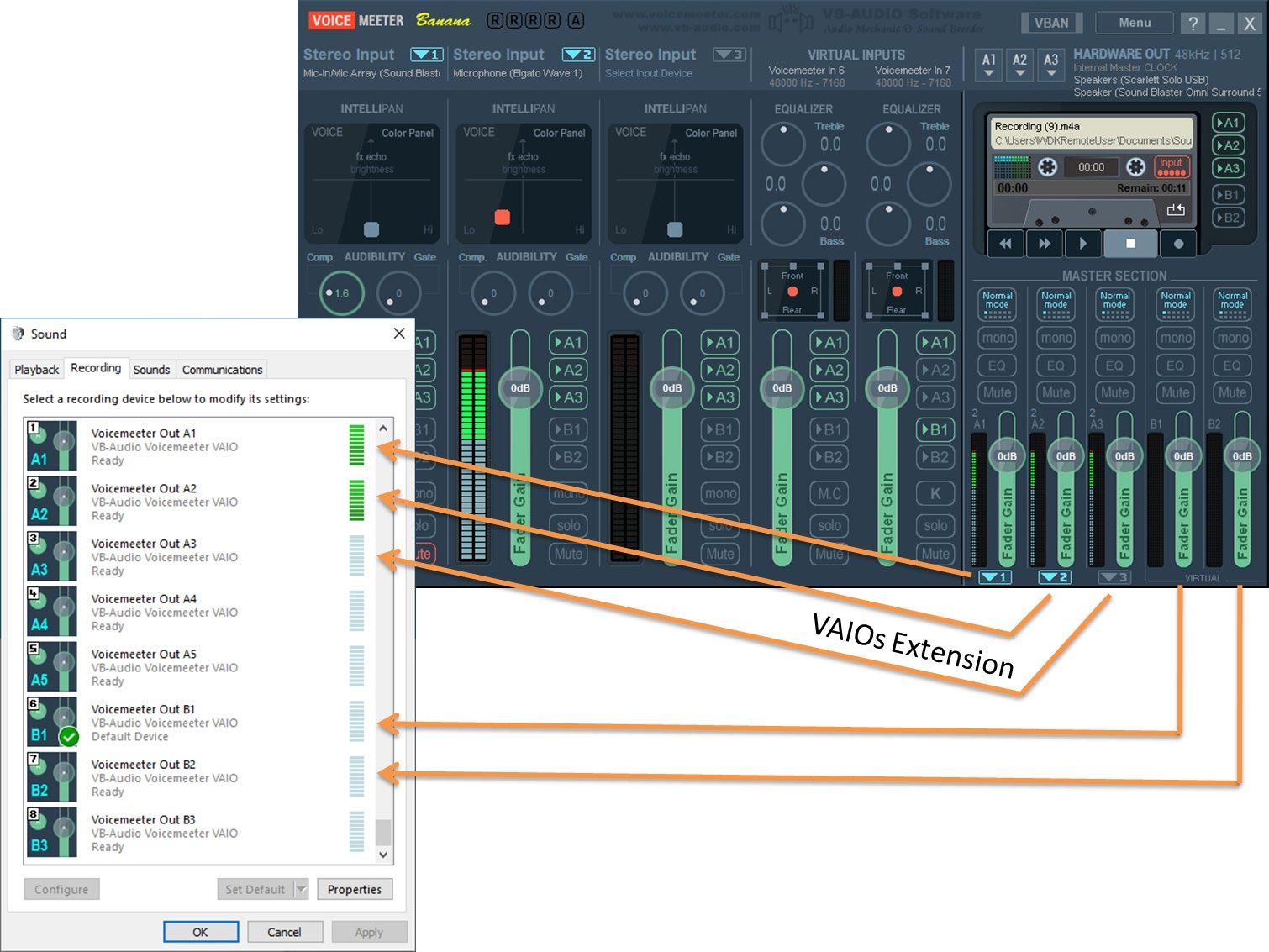The image size is (1269, 952).
Task: Click the record icon on the tape recorder
Action: click(x=1178, y=244)
